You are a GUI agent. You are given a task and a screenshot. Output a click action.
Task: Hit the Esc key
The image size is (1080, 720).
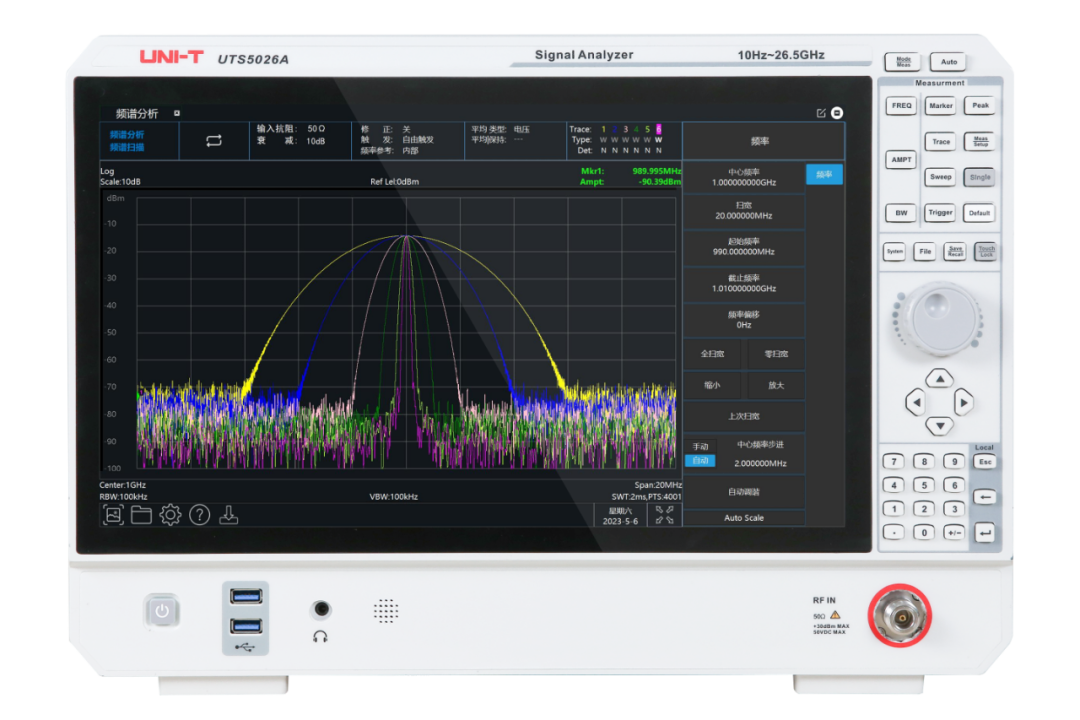coord(985,462)
